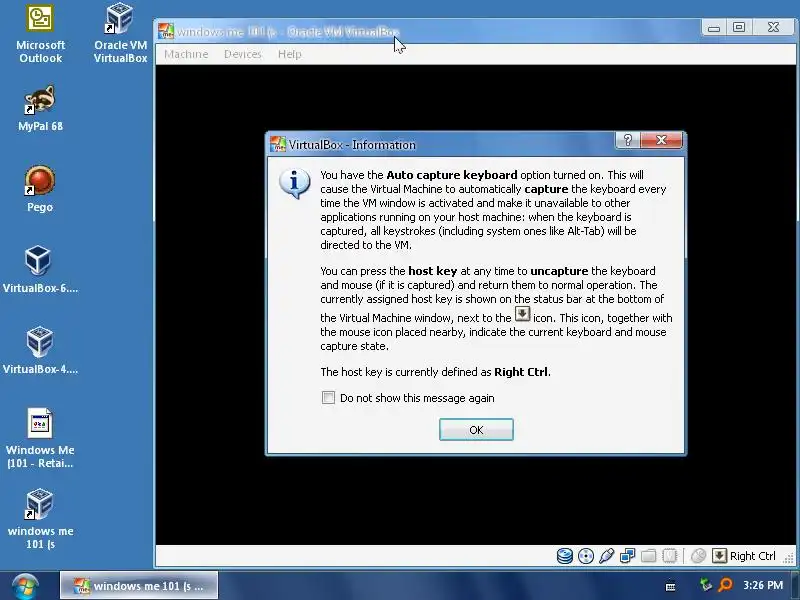Image resolution: width=800 pixels, height=600 pixels.
Task: Click the Windows Start orb
Action: (x=24, y=586)
